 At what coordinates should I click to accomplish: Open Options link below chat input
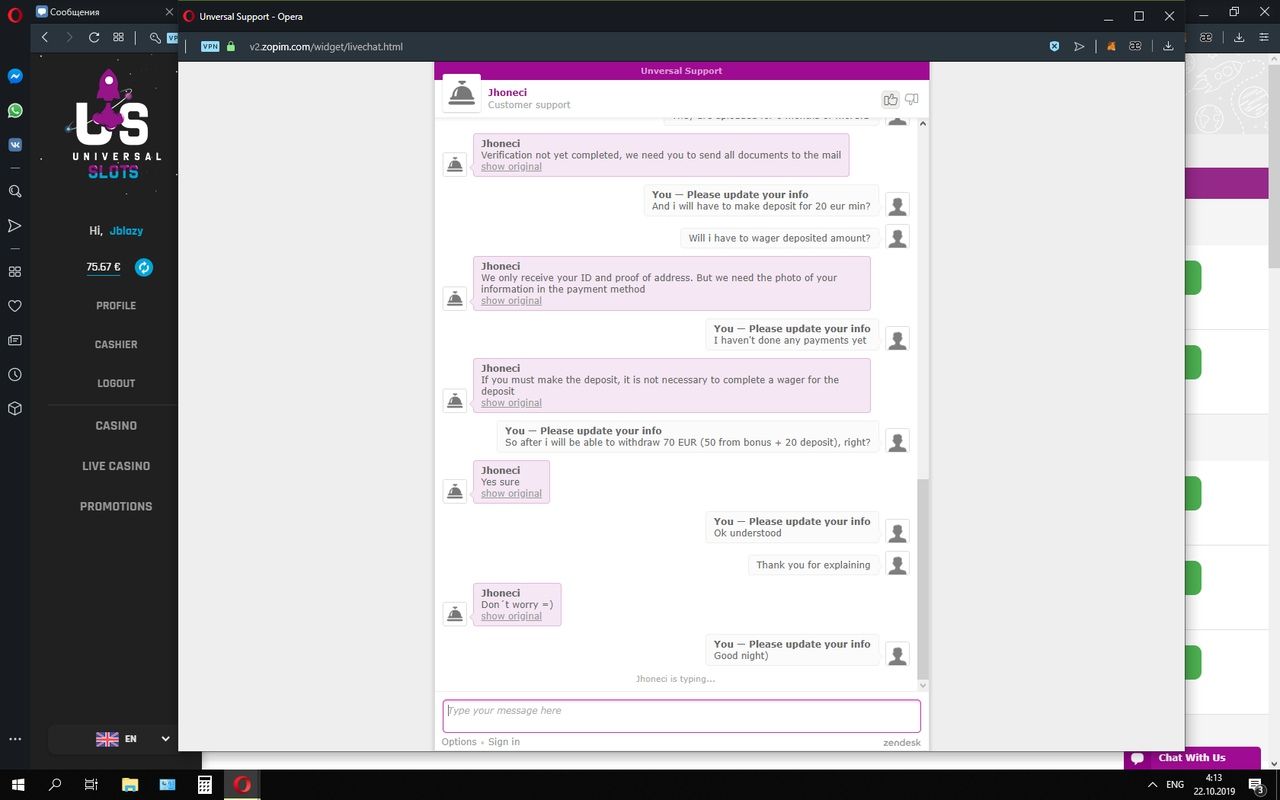tap(459, 742)
